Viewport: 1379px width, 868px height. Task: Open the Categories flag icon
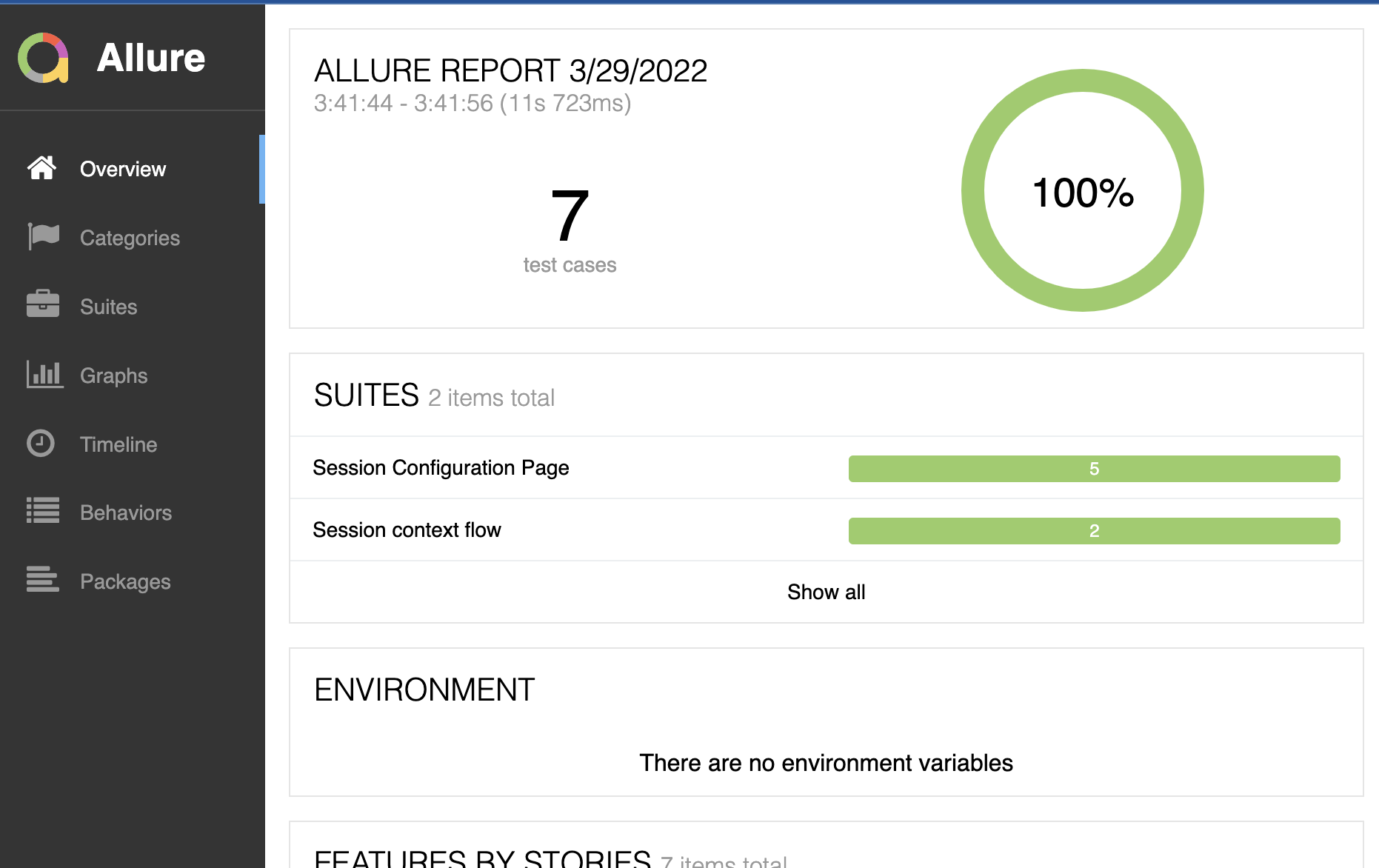coord(42,237)
